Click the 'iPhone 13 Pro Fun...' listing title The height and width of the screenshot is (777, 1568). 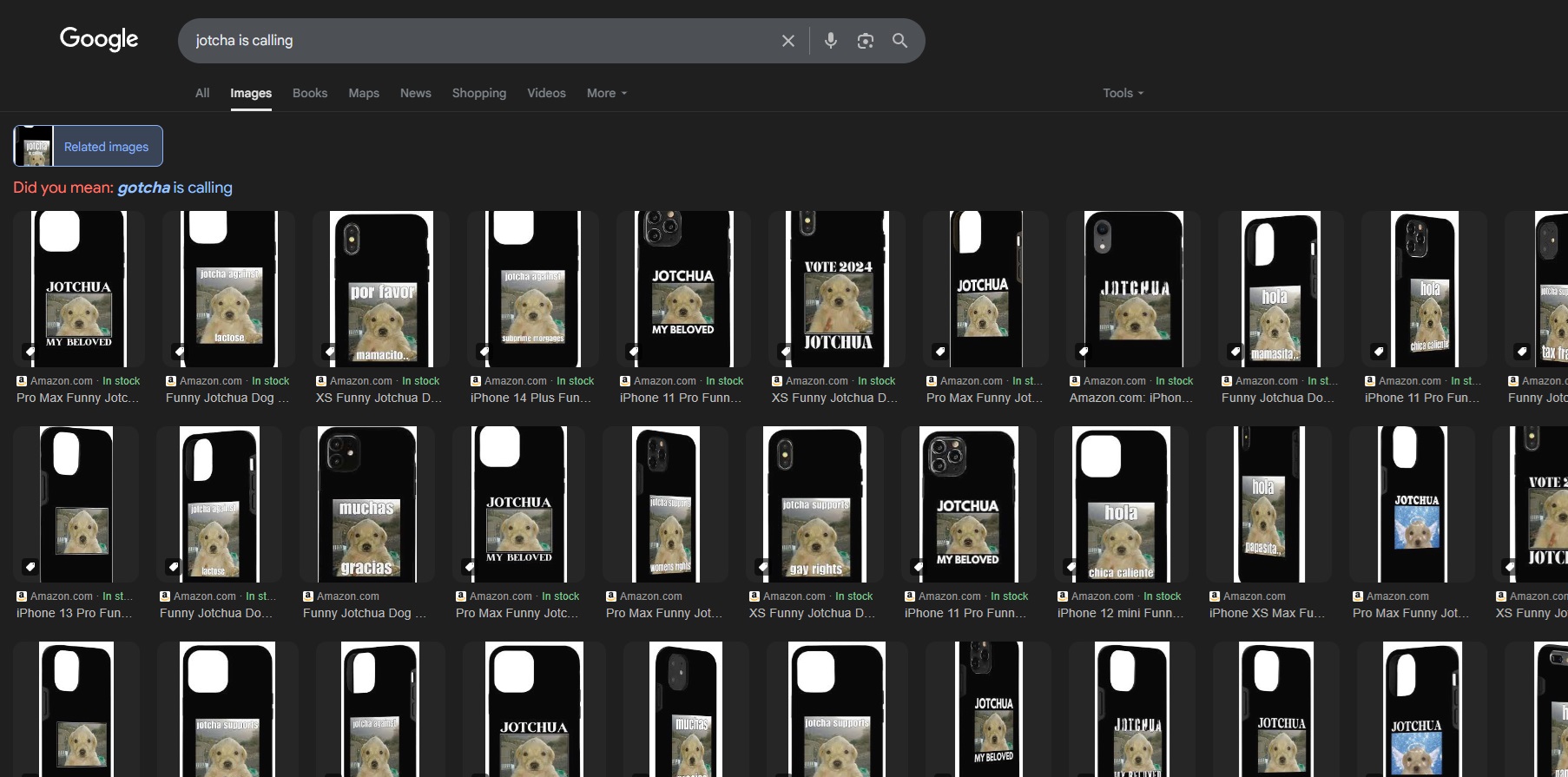[75, 613]
